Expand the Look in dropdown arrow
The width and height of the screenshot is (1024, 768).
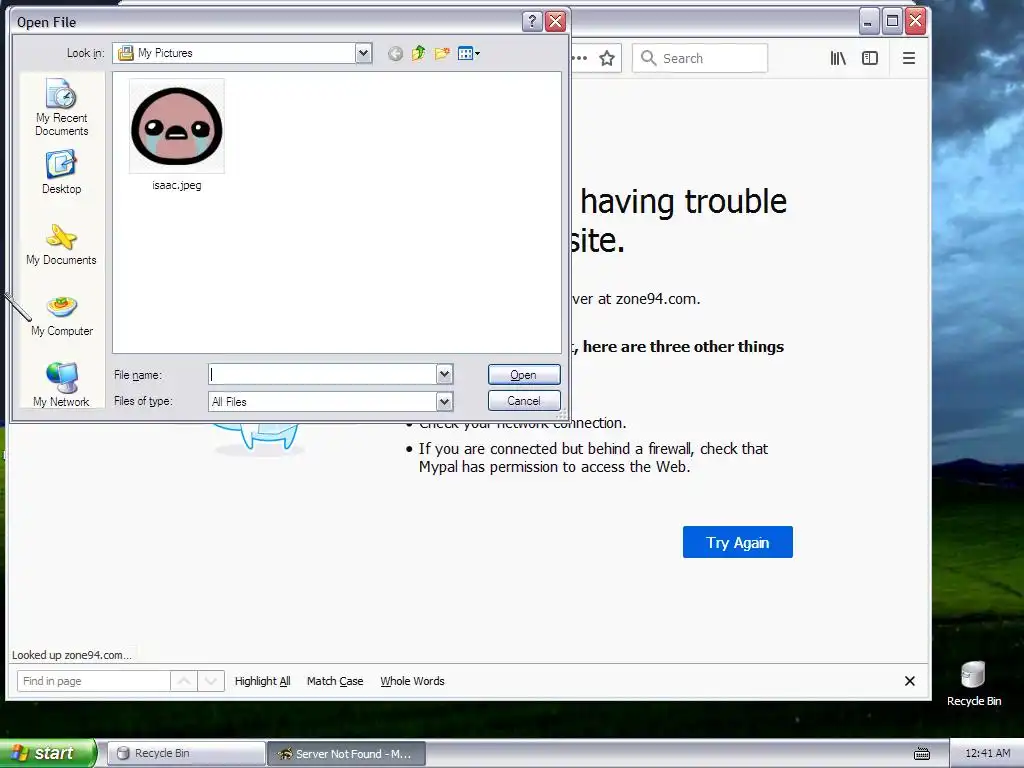click(364, 53)
